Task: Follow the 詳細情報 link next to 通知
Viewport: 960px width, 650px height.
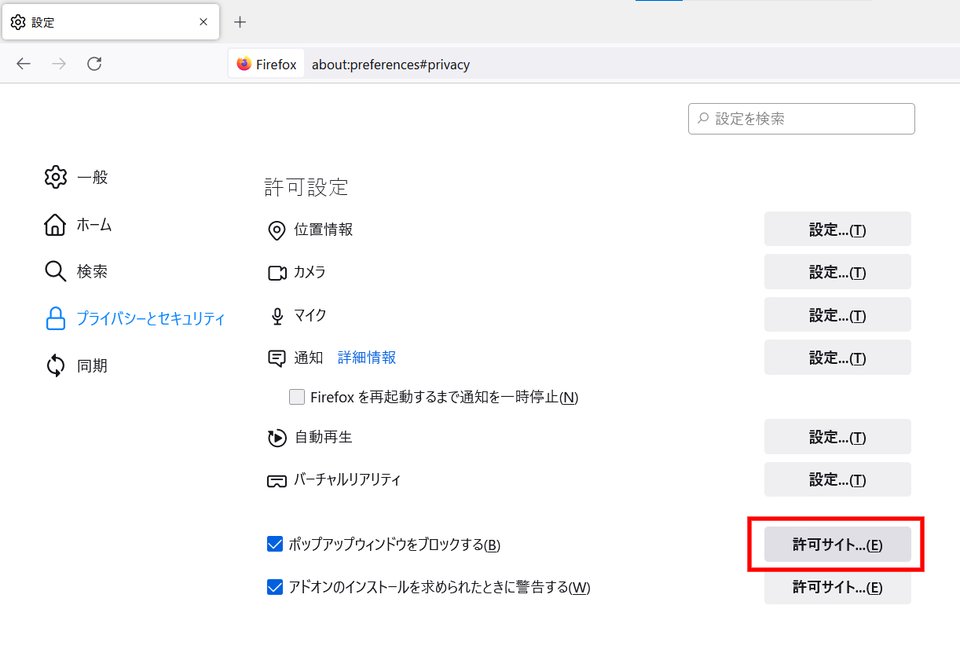Action: tap(367, 357)
